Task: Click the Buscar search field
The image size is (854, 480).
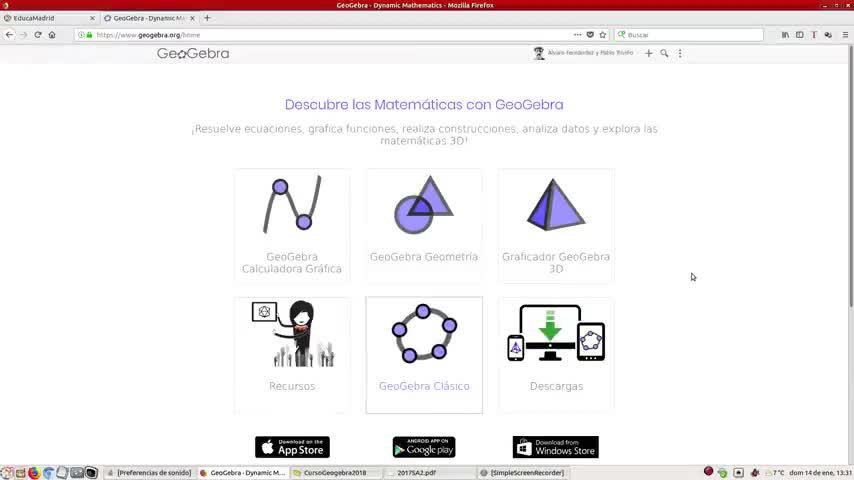Action: (x=689, y=35)
